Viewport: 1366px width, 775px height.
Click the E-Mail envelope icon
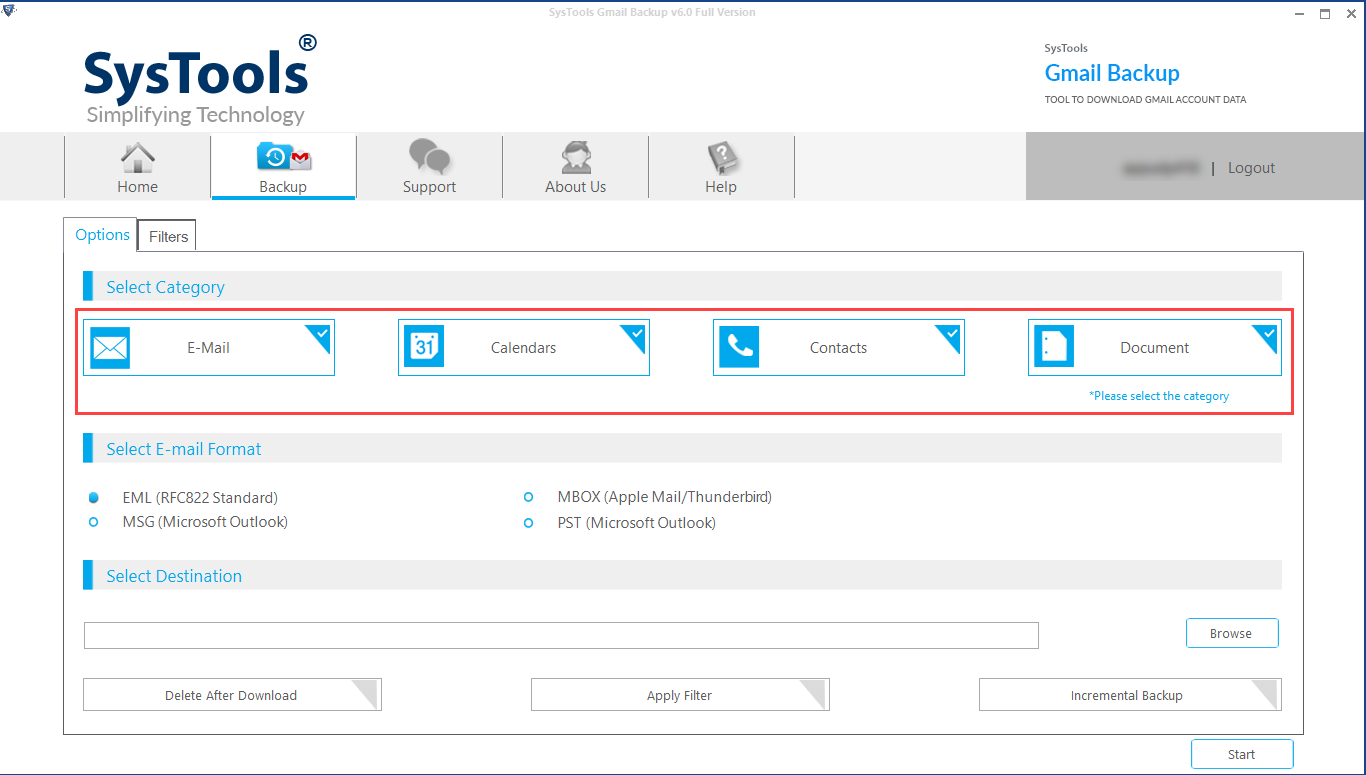[110, 348]
